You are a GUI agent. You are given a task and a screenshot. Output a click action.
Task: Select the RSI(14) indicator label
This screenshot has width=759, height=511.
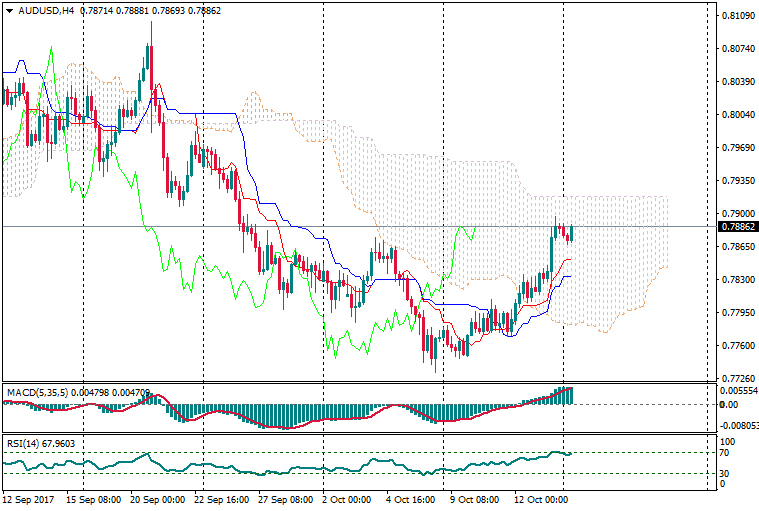pos(29,442)
